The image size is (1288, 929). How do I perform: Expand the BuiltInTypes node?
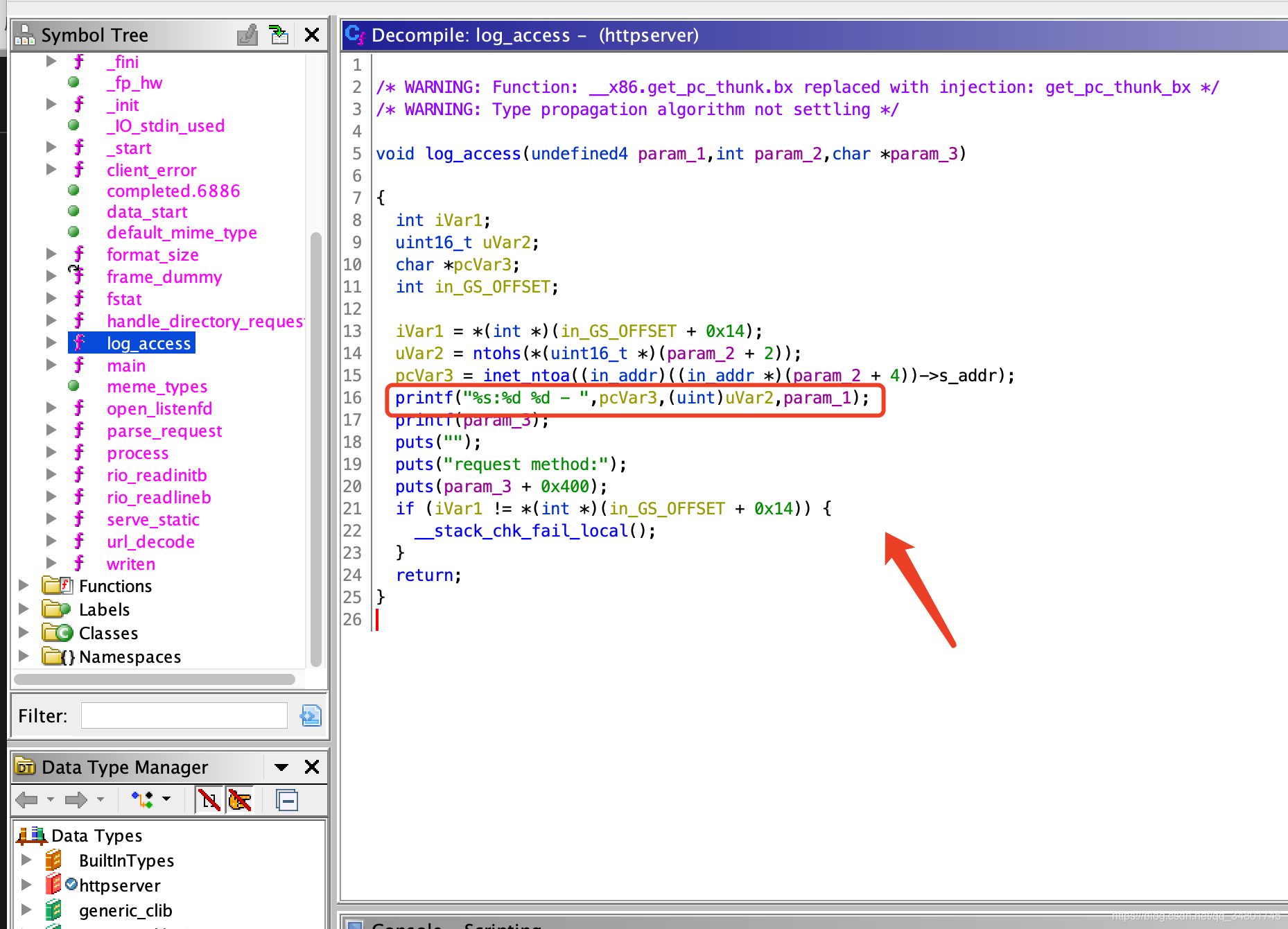tap(26, 860)
